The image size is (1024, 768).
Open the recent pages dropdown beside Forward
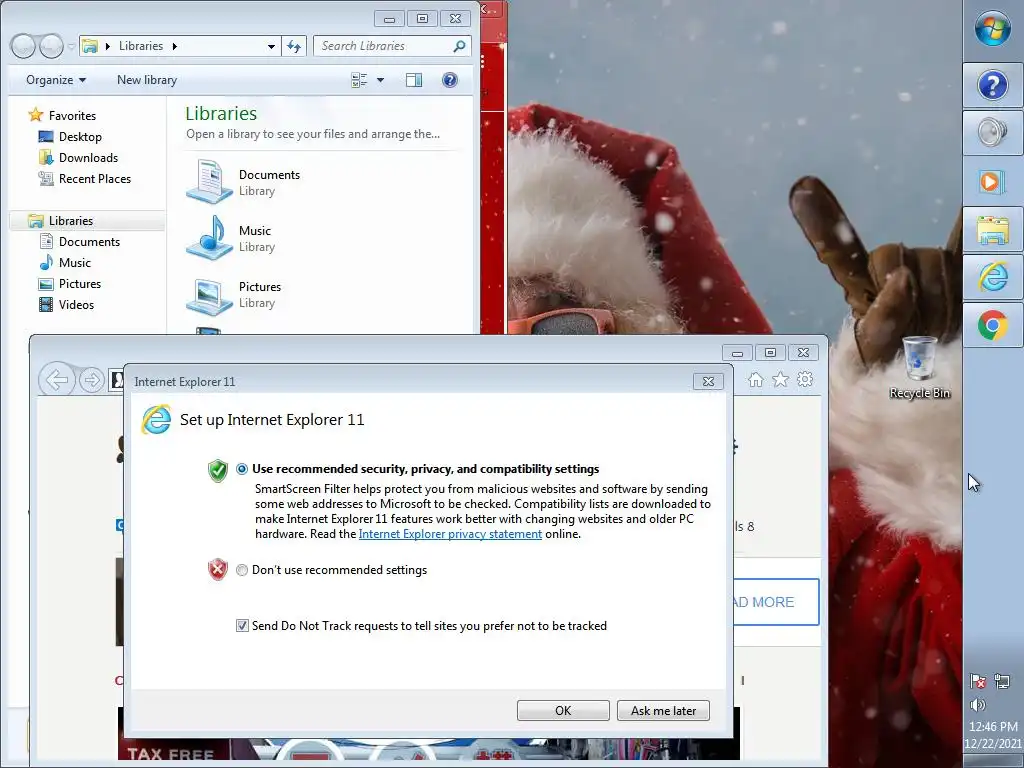pyautogui.click(x=71, y=46)
